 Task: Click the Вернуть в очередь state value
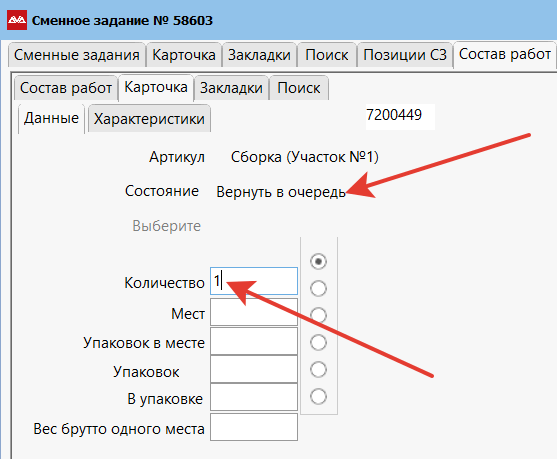281,192
